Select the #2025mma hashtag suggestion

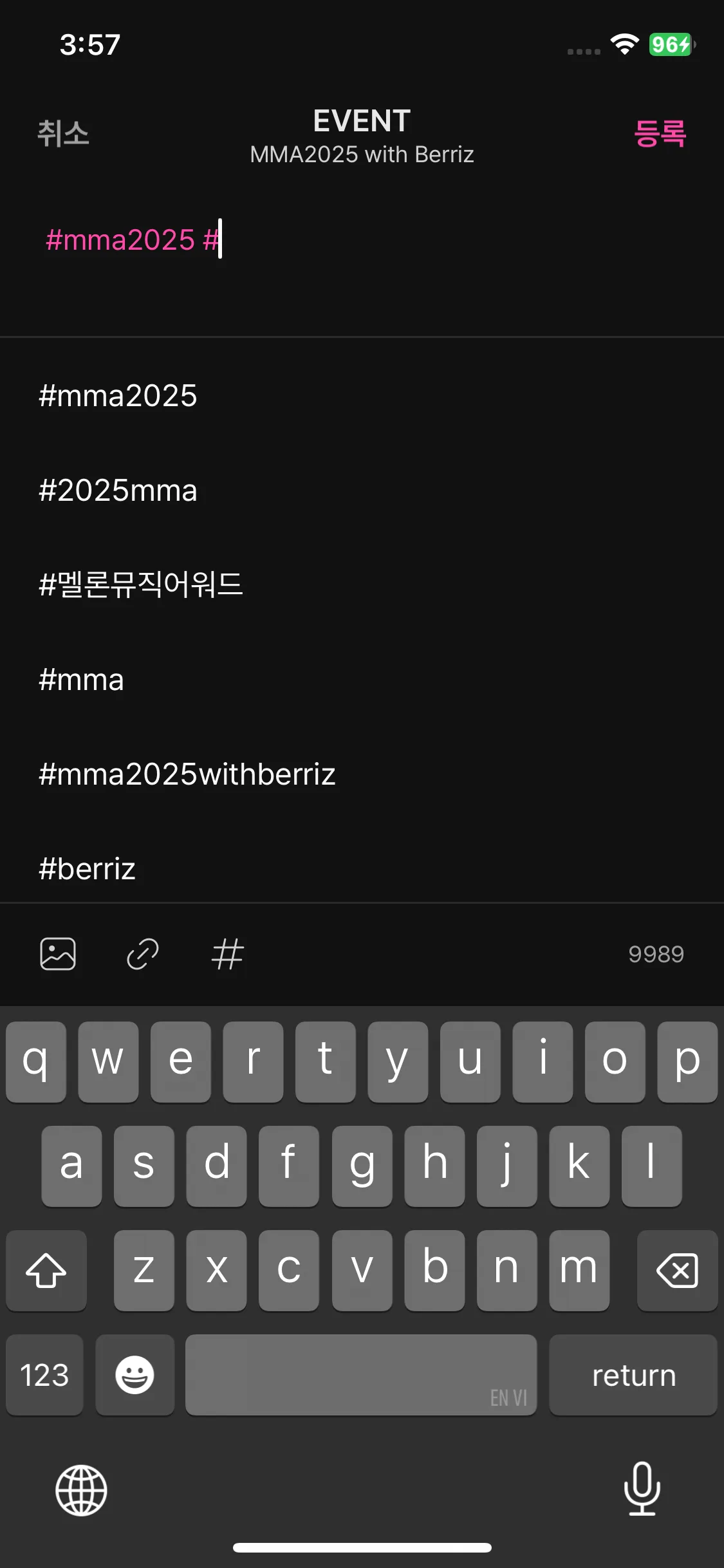(118, 490)
